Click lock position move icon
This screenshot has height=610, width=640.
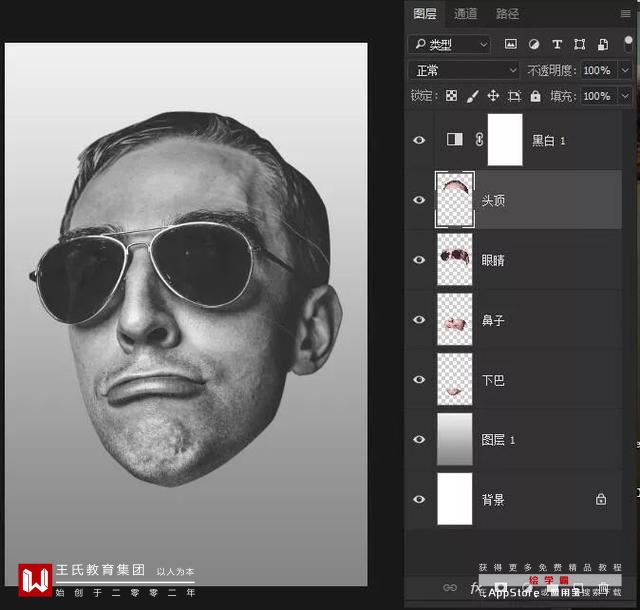(492, 96)
